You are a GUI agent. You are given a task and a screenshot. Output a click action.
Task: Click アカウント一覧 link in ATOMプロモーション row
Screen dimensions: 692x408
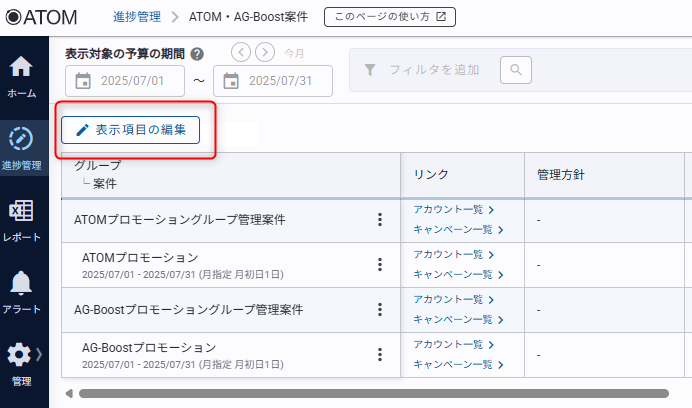[x=453, y=254]
